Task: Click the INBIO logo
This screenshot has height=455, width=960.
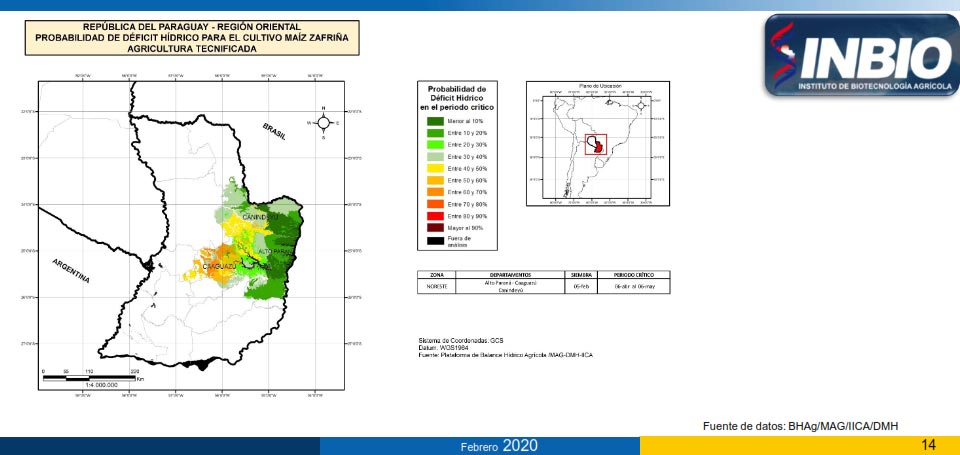Action: 860,55
